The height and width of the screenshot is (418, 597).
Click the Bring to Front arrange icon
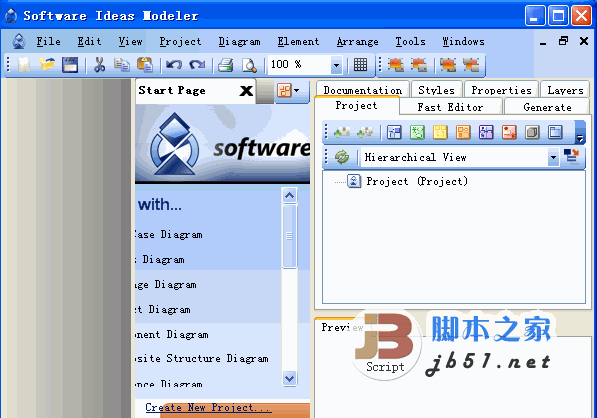396,65
